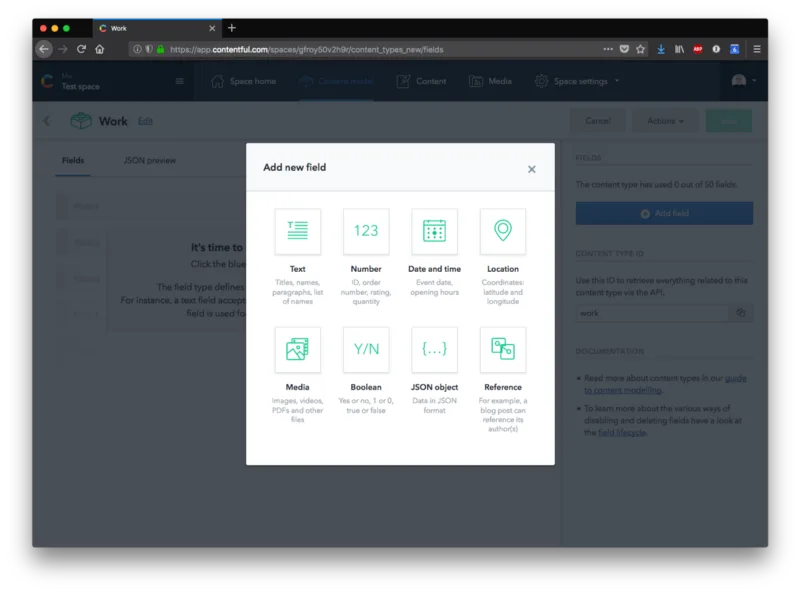Reload the page in the browser toolbar
The image size is (800, 593).
[x=81, y=49]
